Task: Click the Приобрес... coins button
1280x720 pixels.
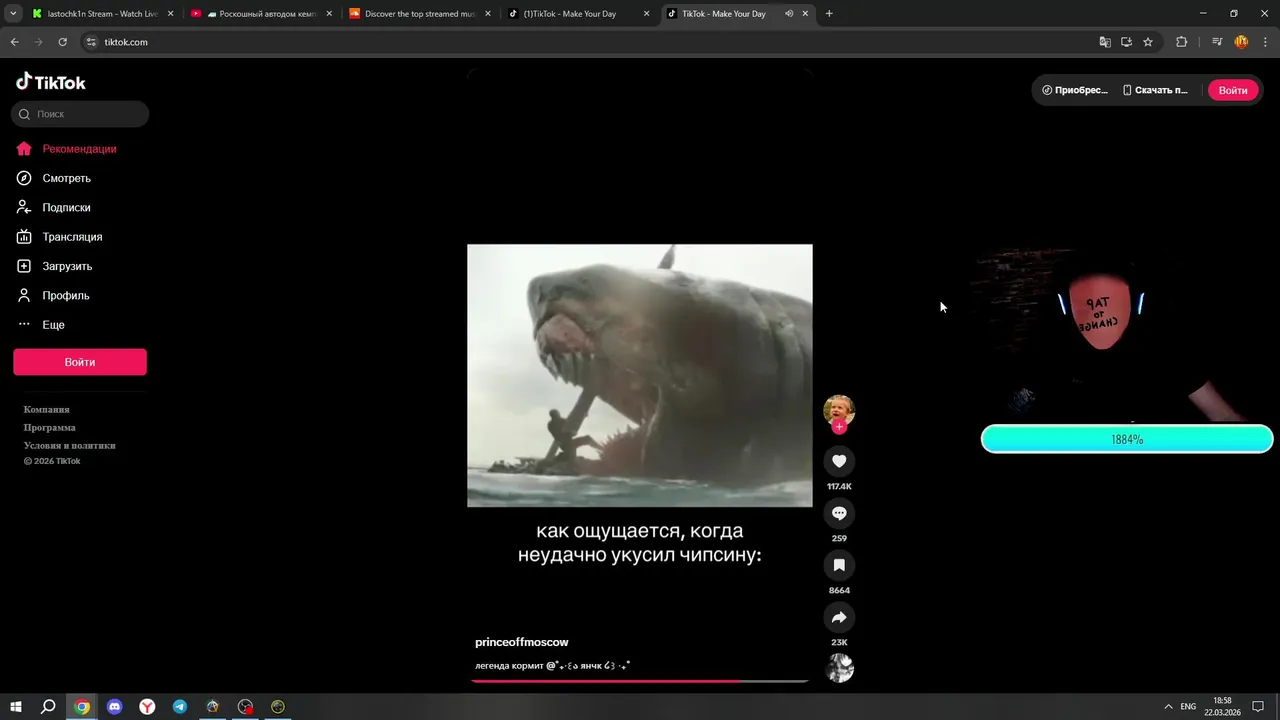Action: click(1075, 90)
